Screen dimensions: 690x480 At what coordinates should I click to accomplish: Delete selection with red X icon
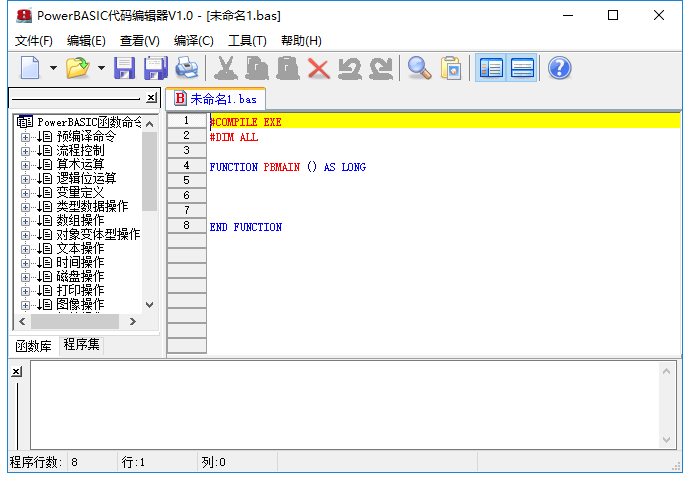tap(319, 68)
